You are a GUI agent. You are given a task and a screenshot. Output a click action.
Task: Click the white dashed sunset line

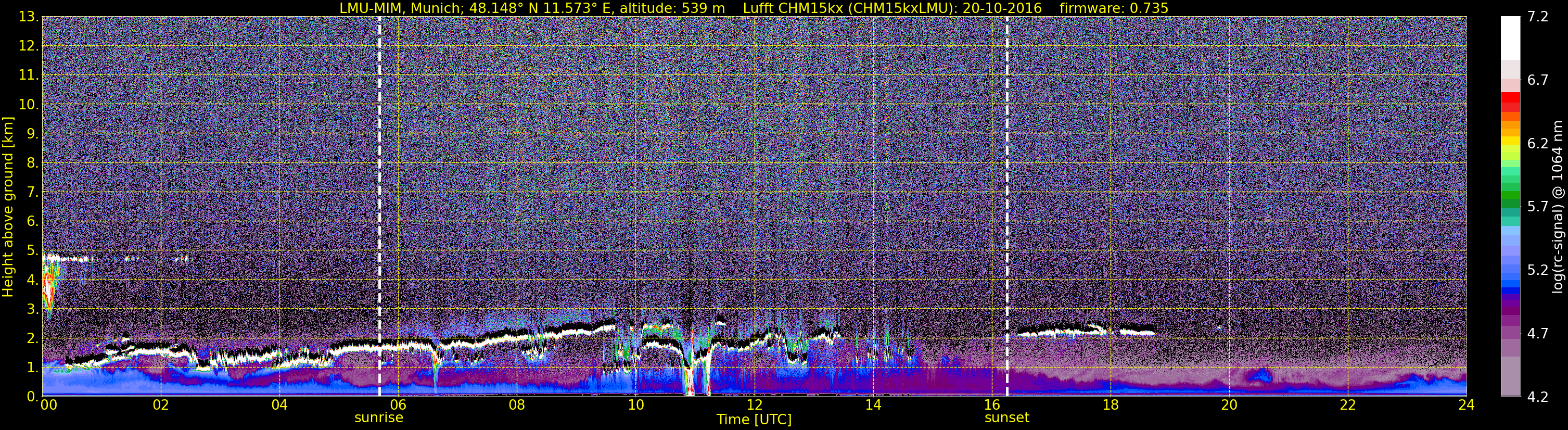(x=1007, y=207)
